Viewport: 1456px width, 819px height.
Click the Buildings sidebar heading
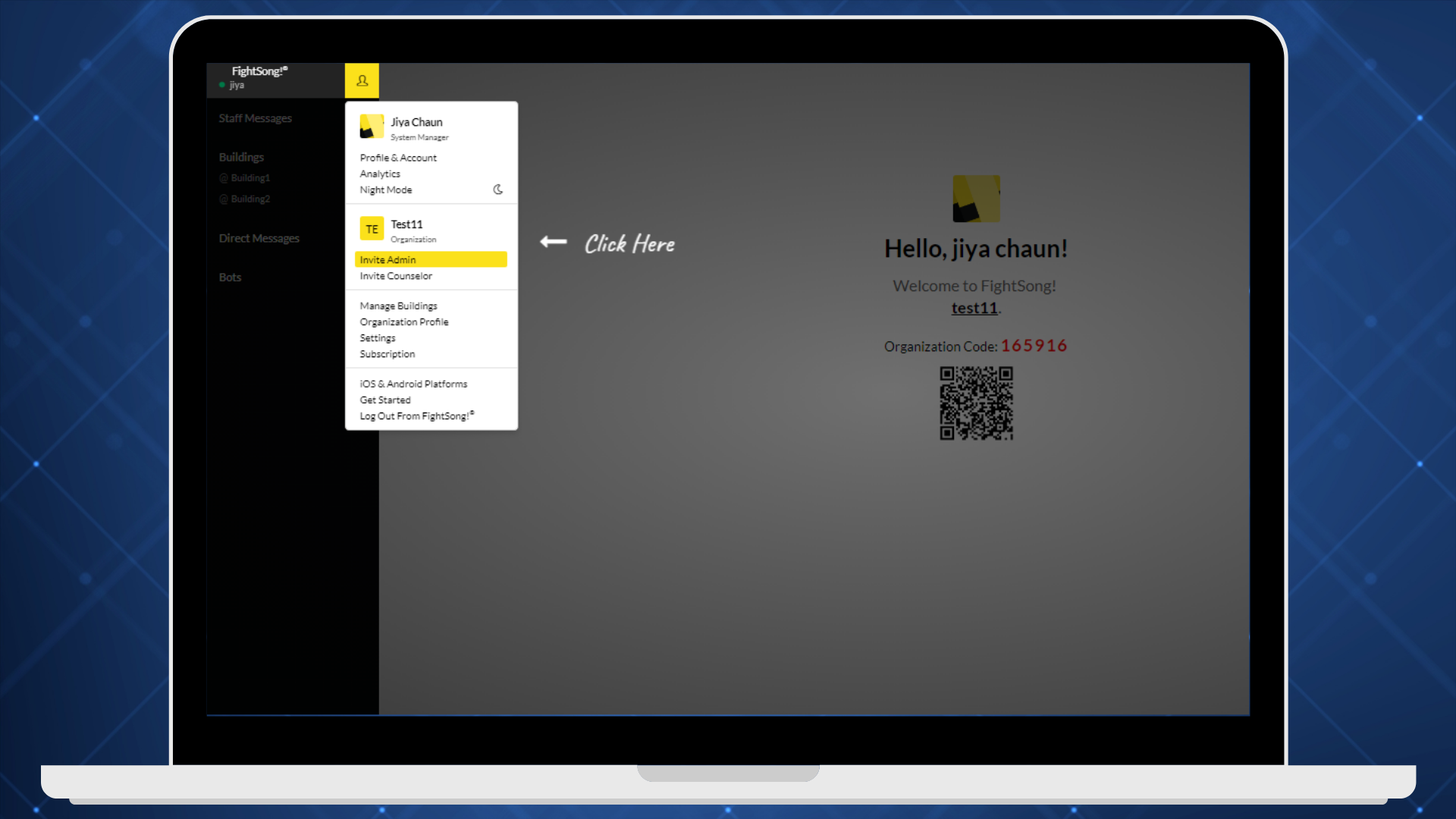(241, 157)
